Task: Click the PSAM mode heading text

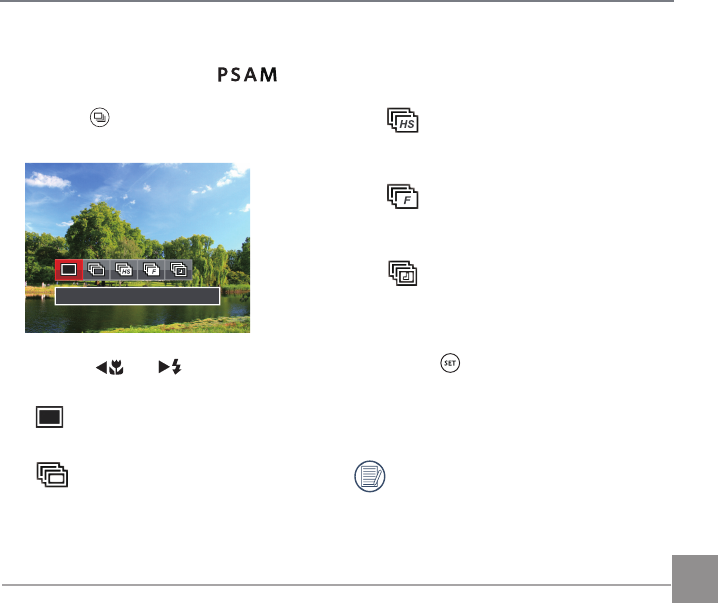Action: [247, 75]
